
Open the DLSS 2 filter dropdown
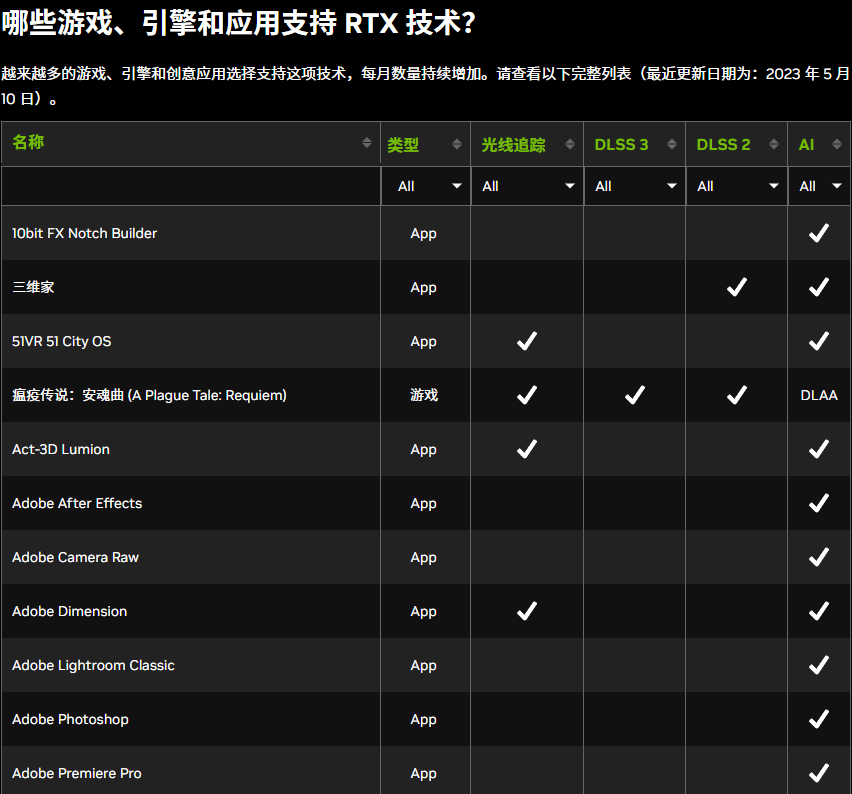(x=737, y=186)
